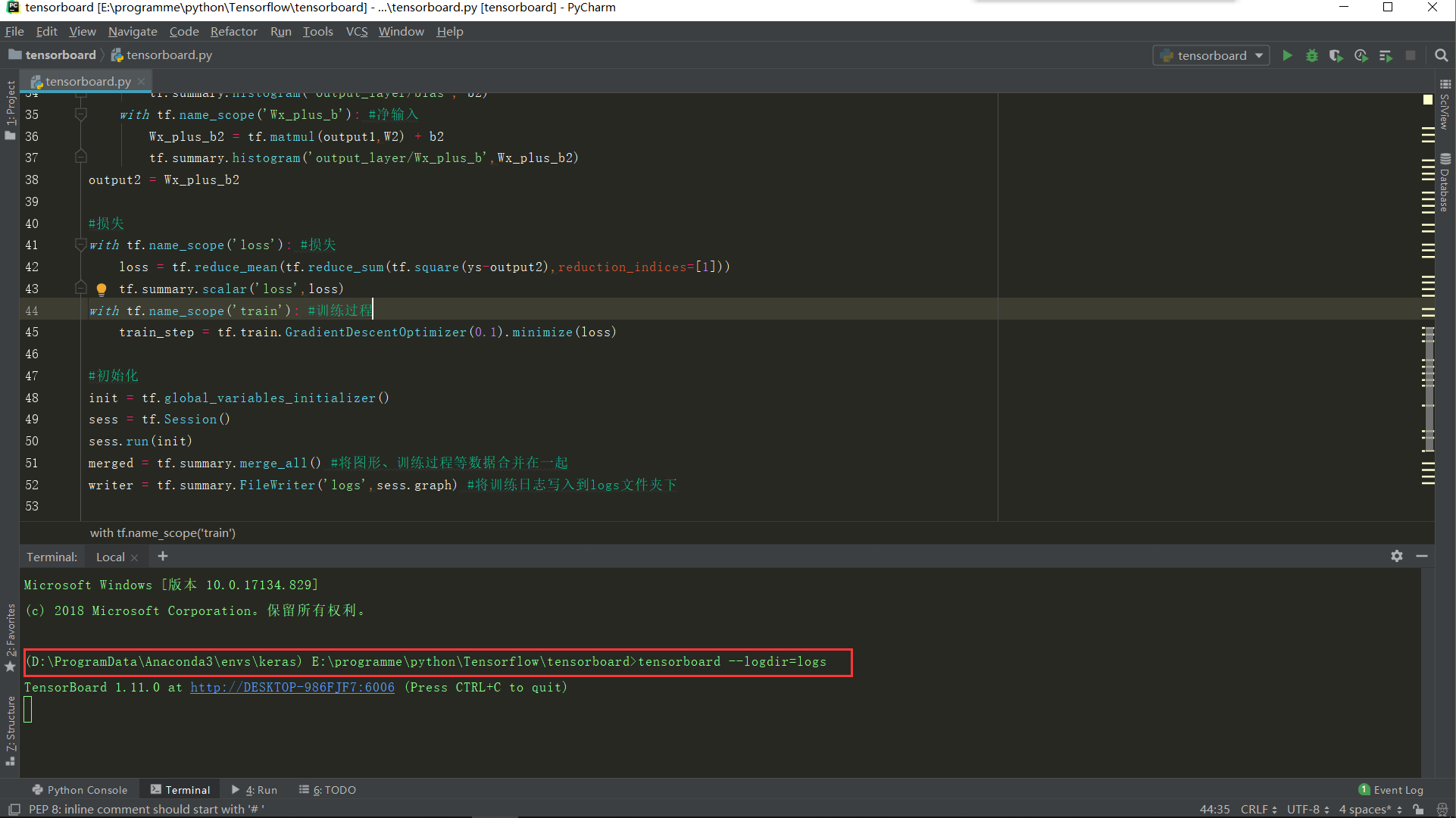
Task: Toggle the 6: TODO tool window
Action: click(x=327, y=789)
